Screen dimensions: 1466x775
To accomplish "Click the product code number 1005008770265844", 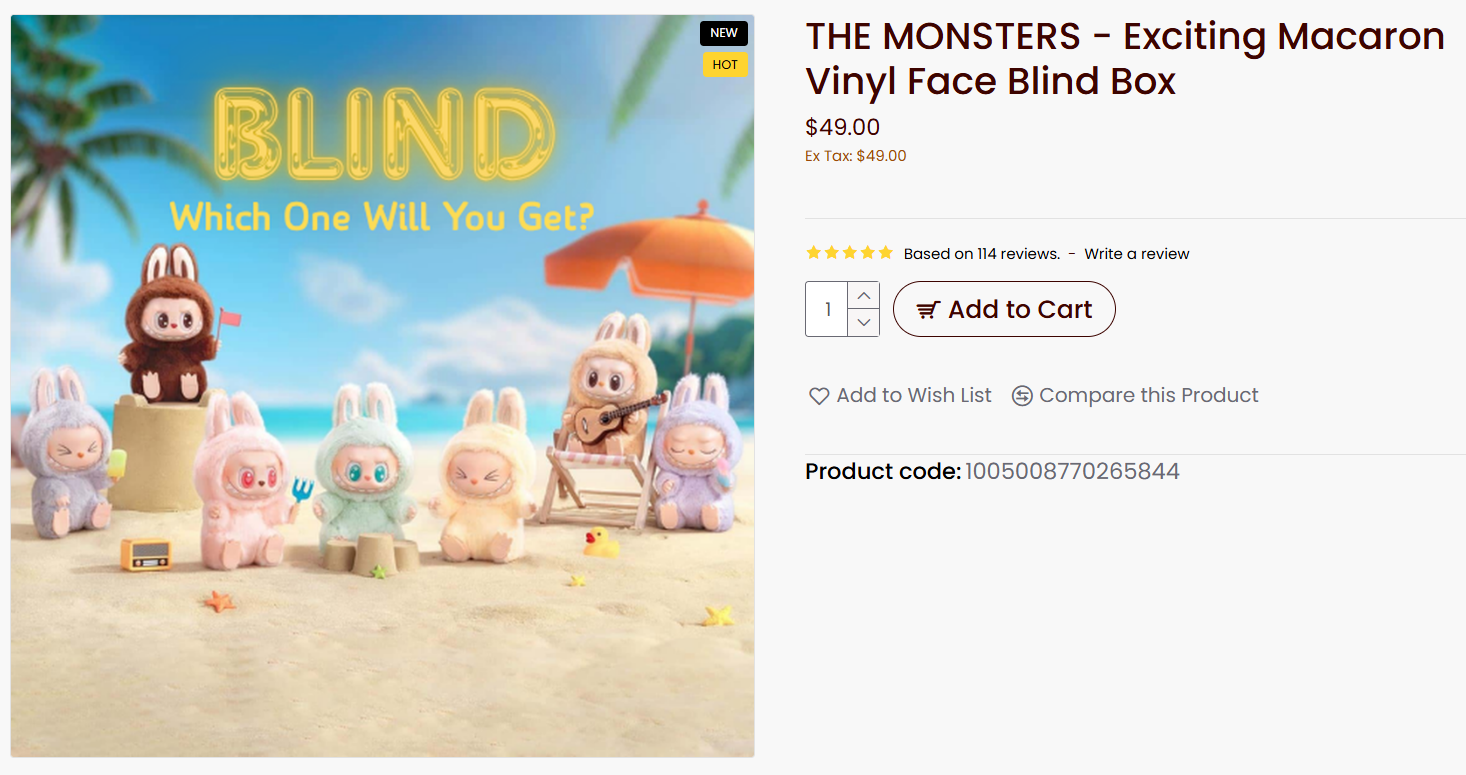I will [x=1072, y=471].
